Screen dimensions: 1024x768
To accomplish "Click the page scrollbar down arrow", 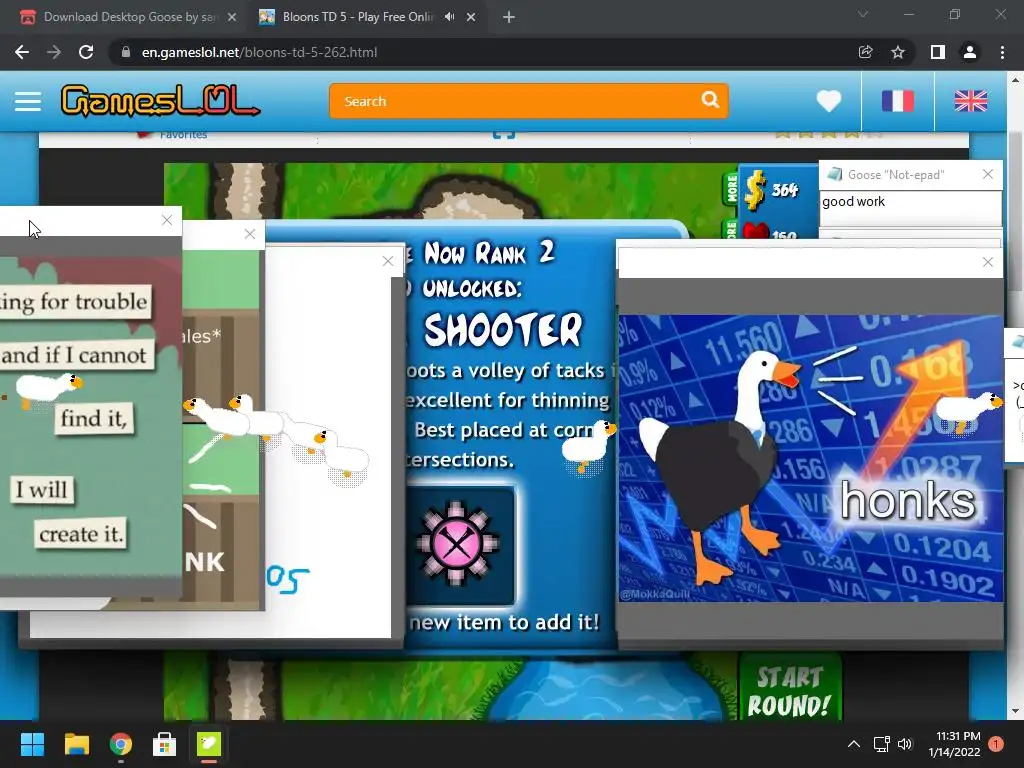I will pos(1016,711).
